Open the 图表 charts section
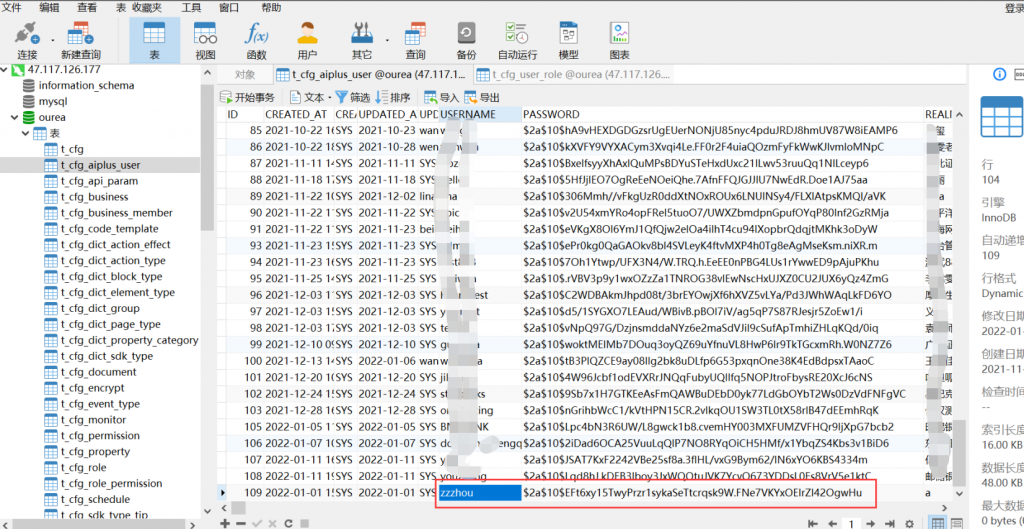 tap(619, 40)
